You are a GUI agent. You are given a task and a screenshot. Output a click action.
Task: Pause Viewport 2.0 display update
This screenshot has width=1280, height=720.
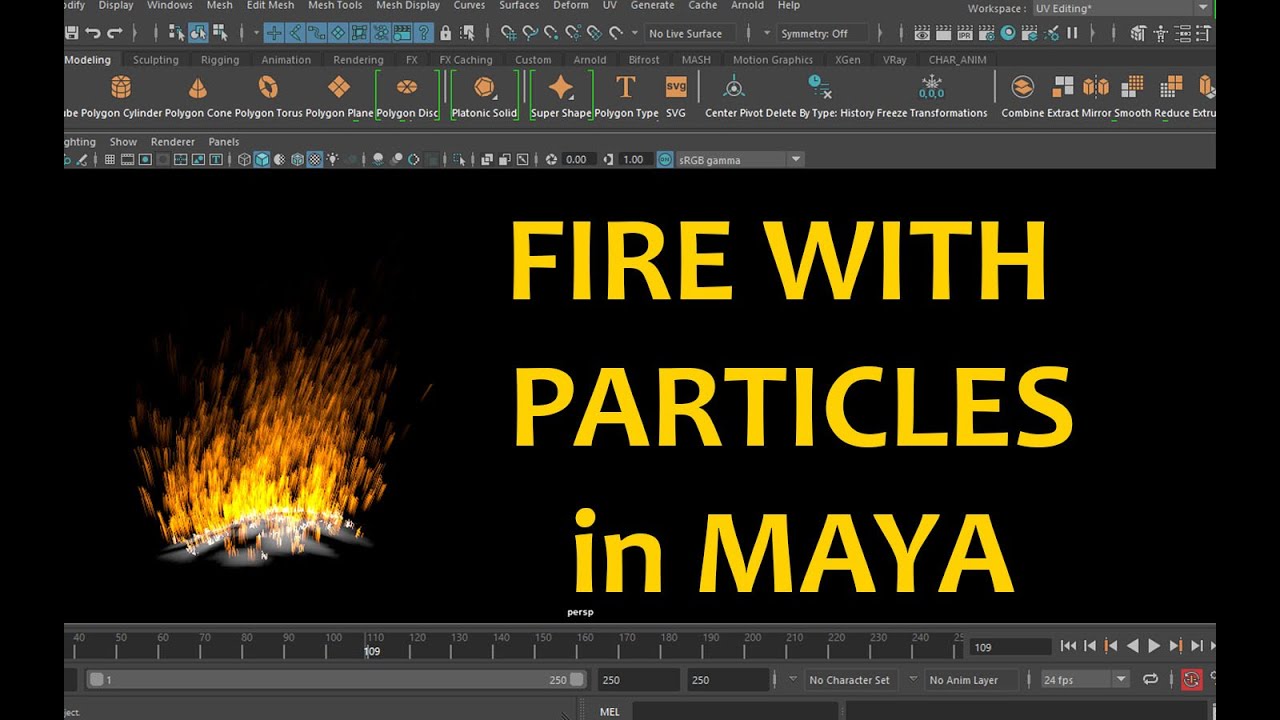(x=1072, y=33)
